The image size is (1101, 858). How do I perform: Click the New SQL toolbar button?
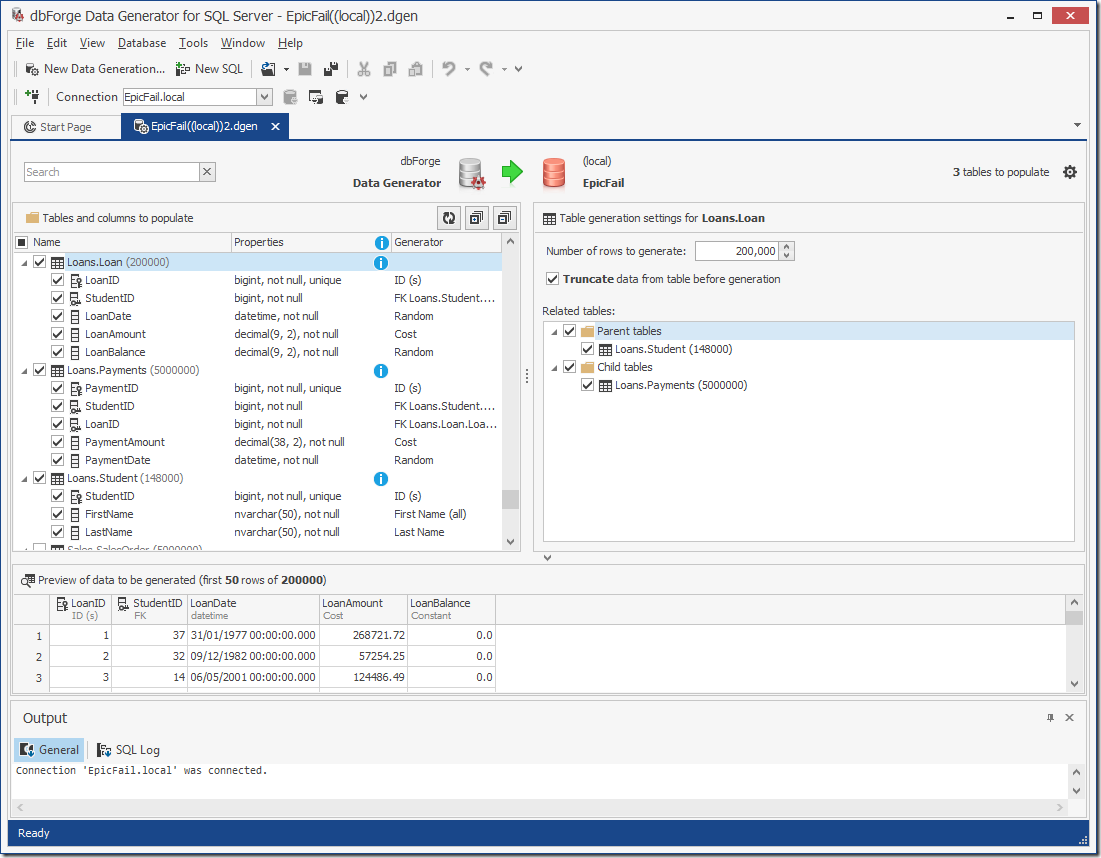click(x=209, y=69)
